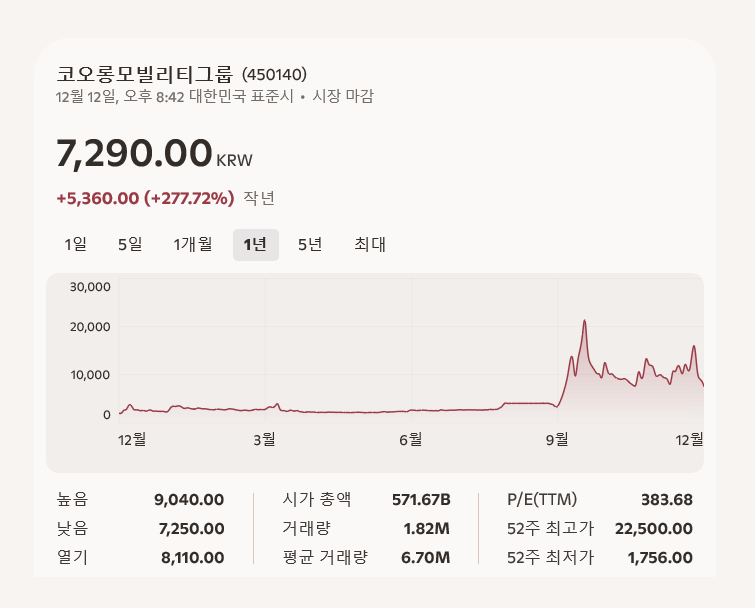Click the 0 y-axis label
The width and height of the screenshot is (755, 608).
tap(107, 415)
